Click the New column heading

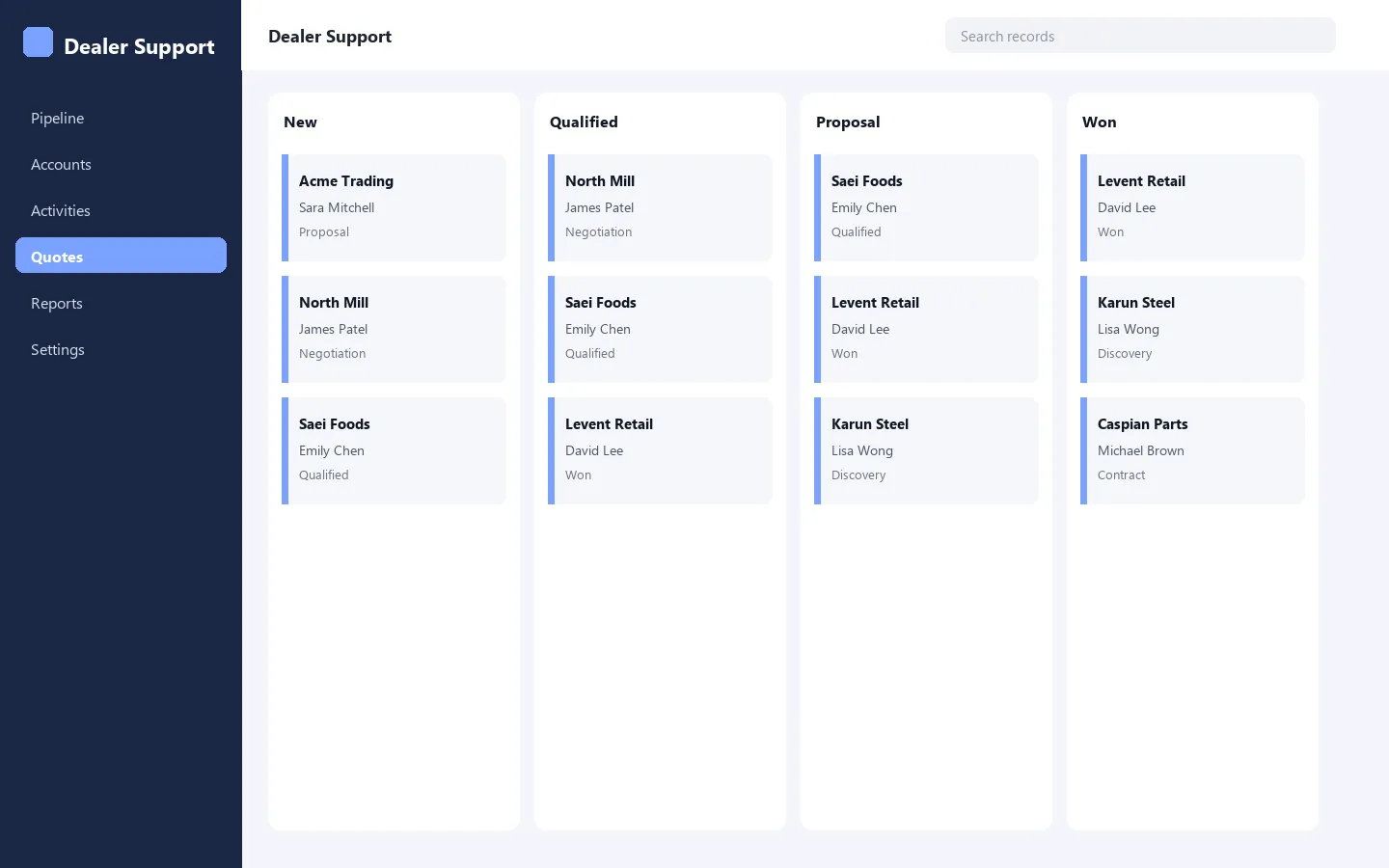[x=300, y=122]
